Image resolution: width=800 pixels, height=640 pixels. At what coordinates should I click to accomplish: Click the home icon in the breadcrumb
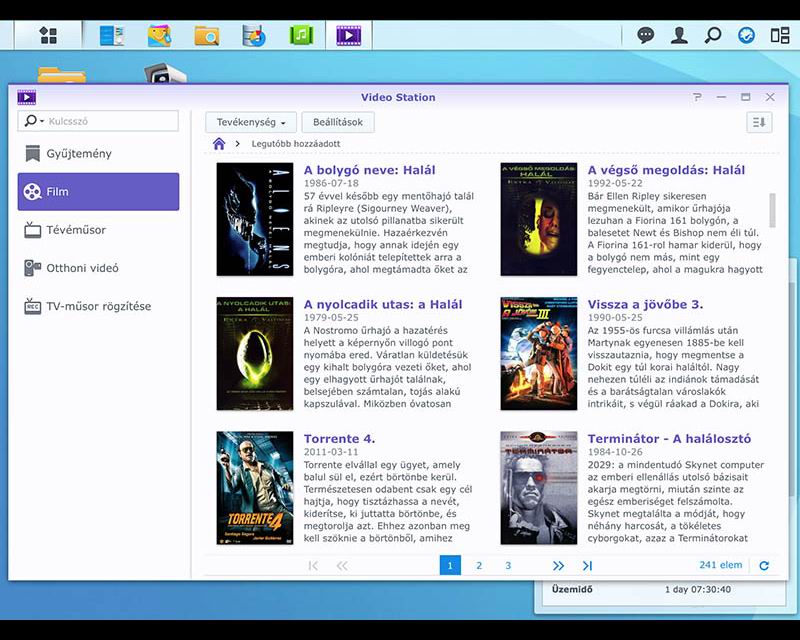(219, 144)
